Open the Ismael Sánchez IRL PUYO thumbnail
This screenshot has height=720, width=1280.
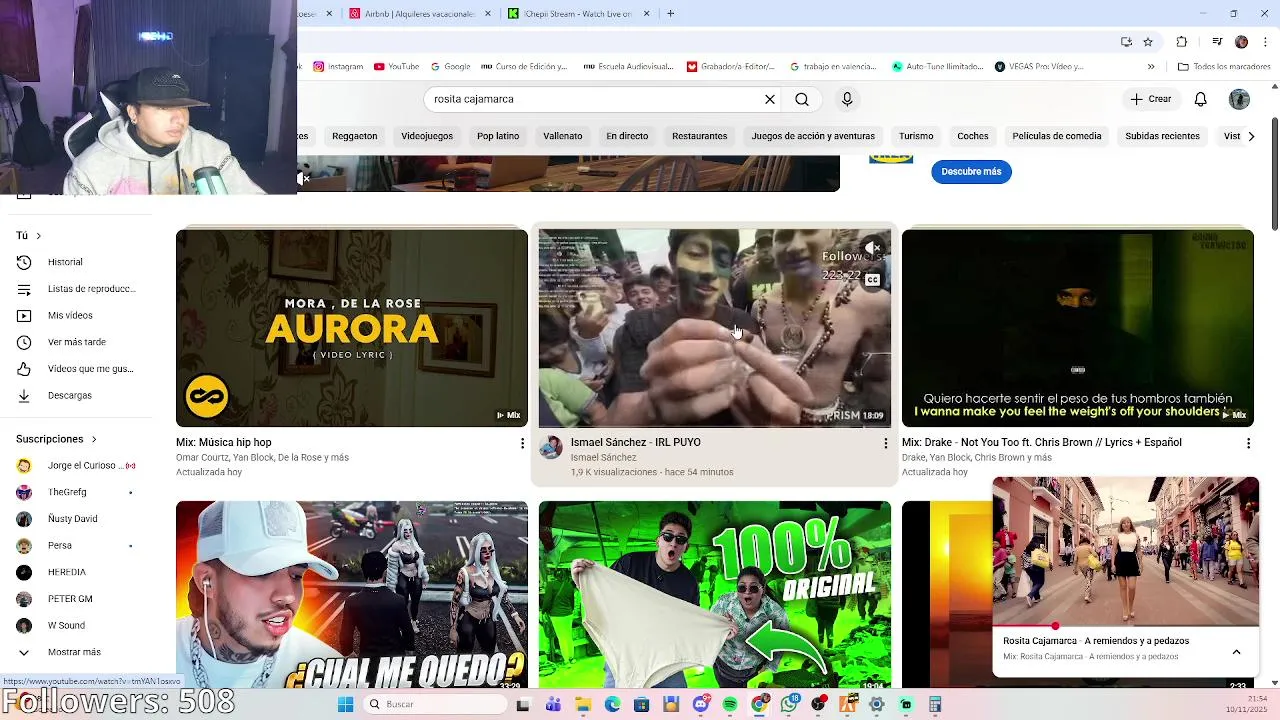[x=715, y=328]
